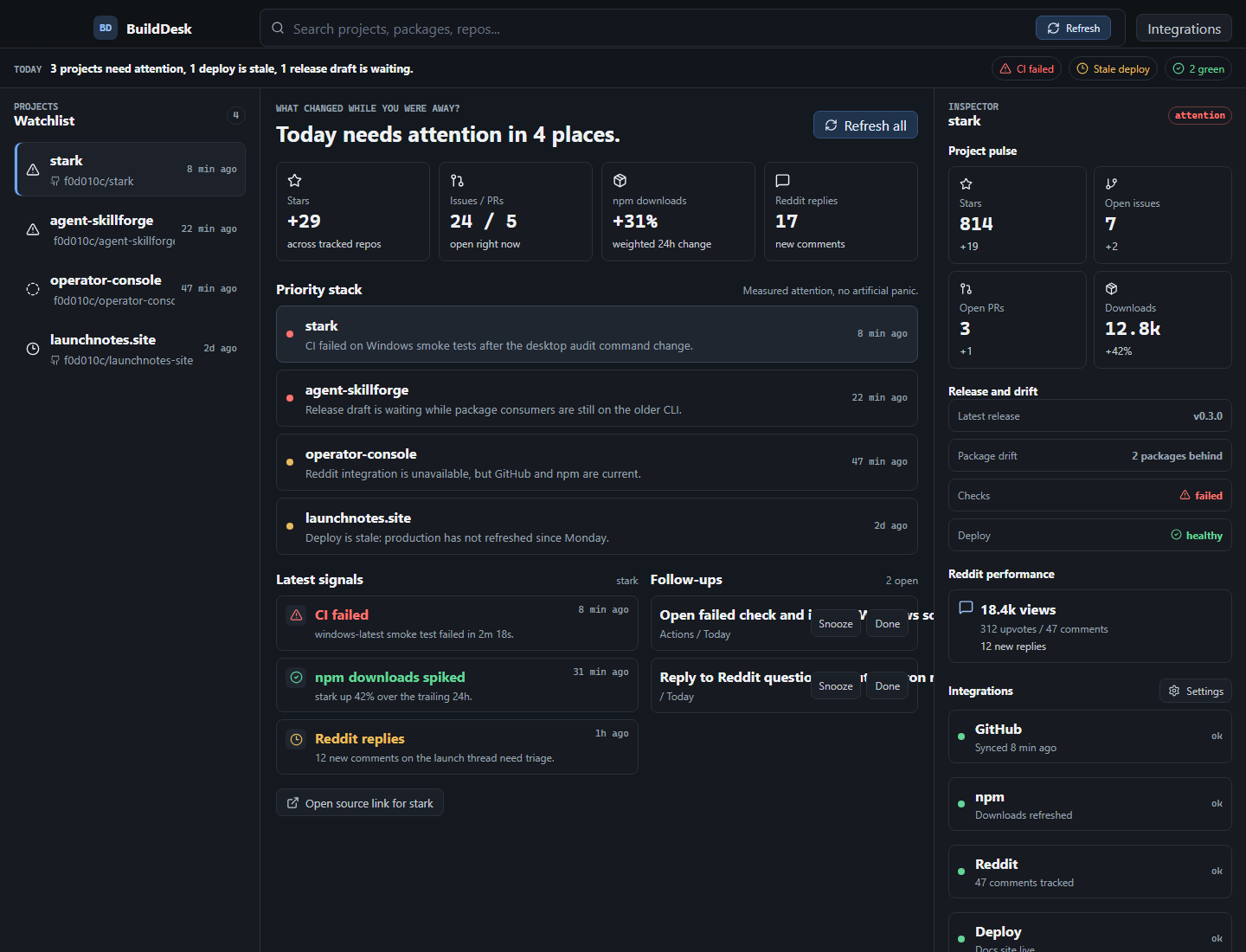Click clock icon of Reddit replies signal
The height and width of the screenshot is (952, 1246).
coord(297,739)
